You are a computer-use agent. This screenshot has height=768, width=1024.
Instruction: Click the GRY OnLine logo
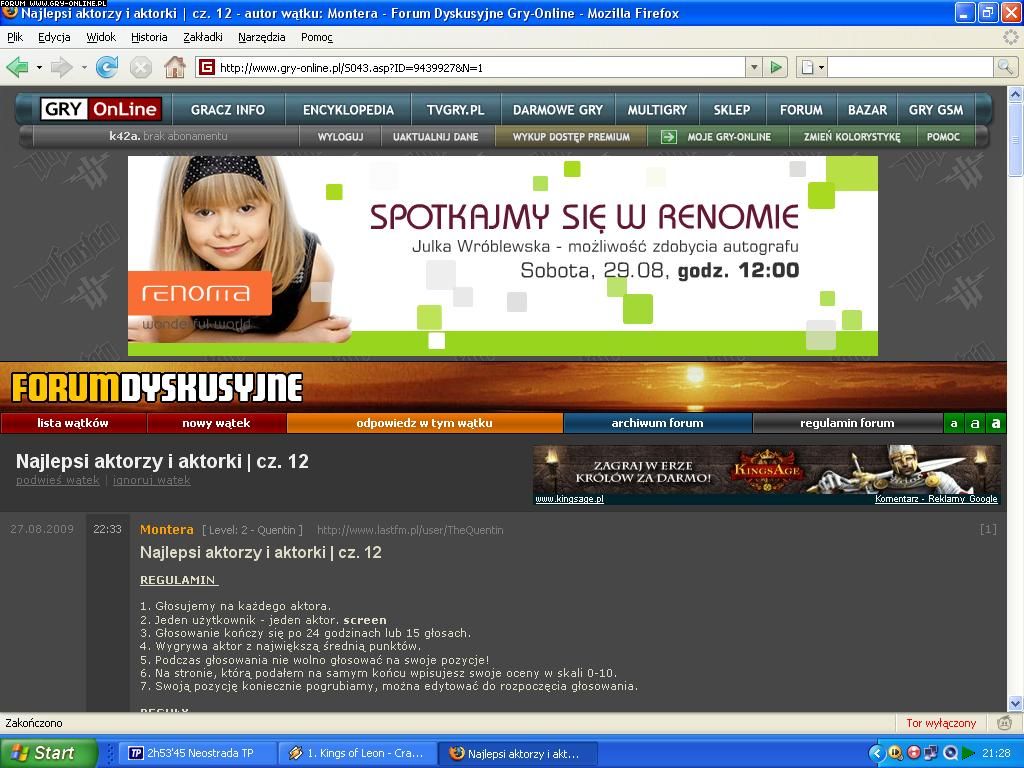point(101,110)
